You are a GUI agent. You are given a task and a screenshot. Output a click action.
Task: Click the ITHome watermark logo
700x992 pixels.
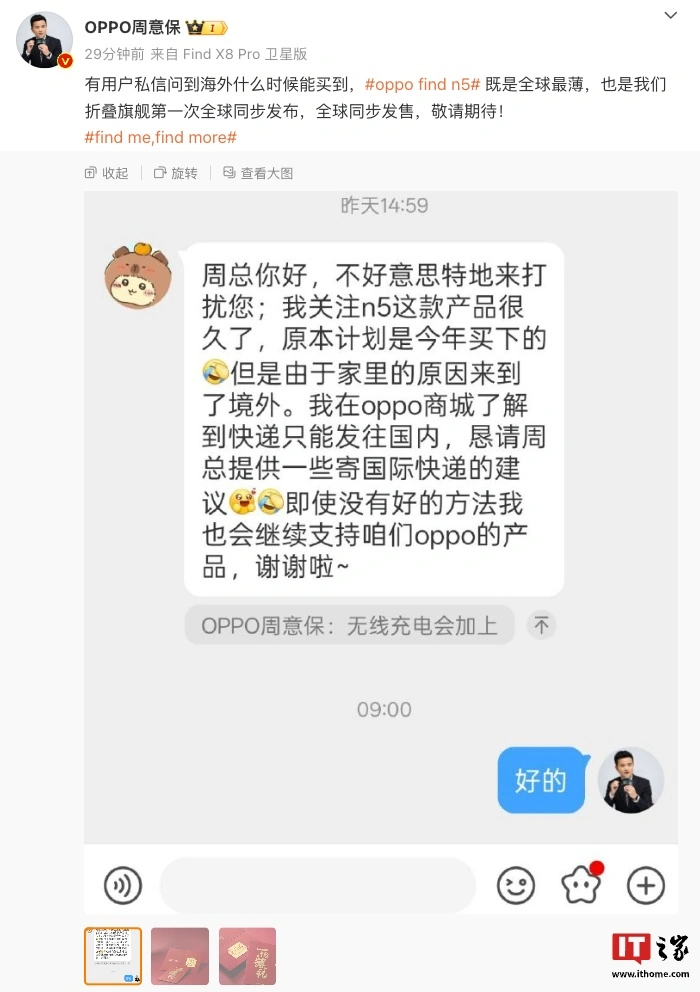(x=650, y=955)
